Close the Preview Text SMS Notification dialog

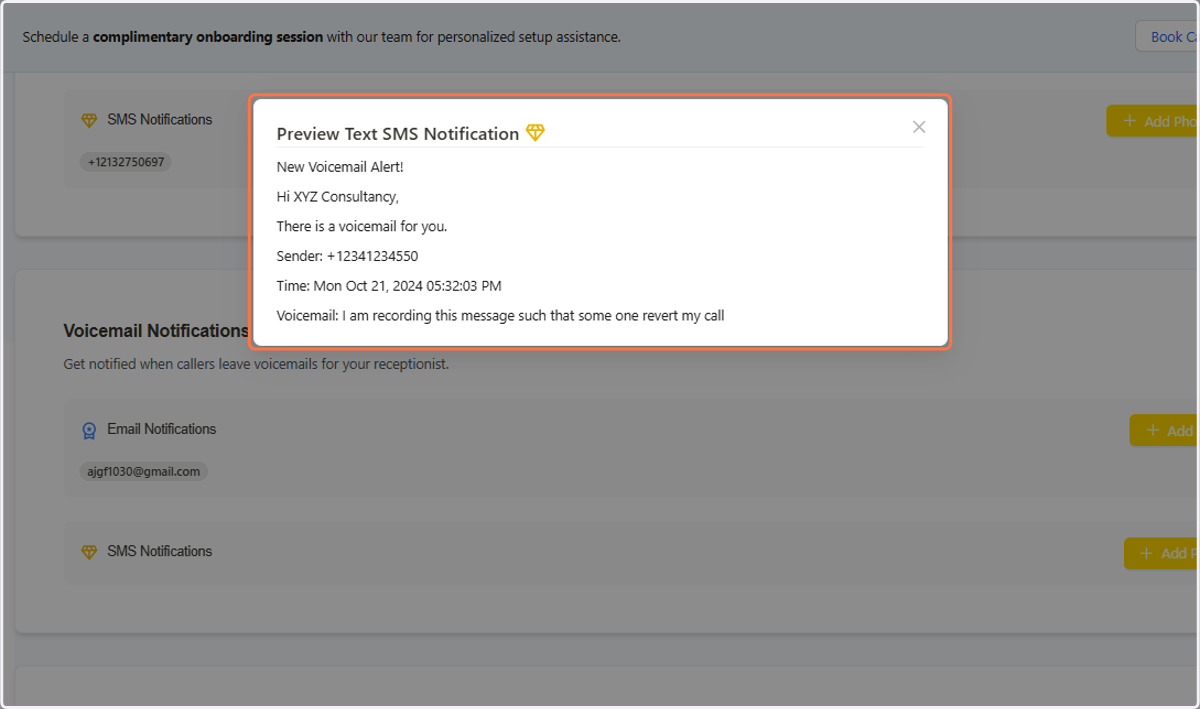coord(919,127)
